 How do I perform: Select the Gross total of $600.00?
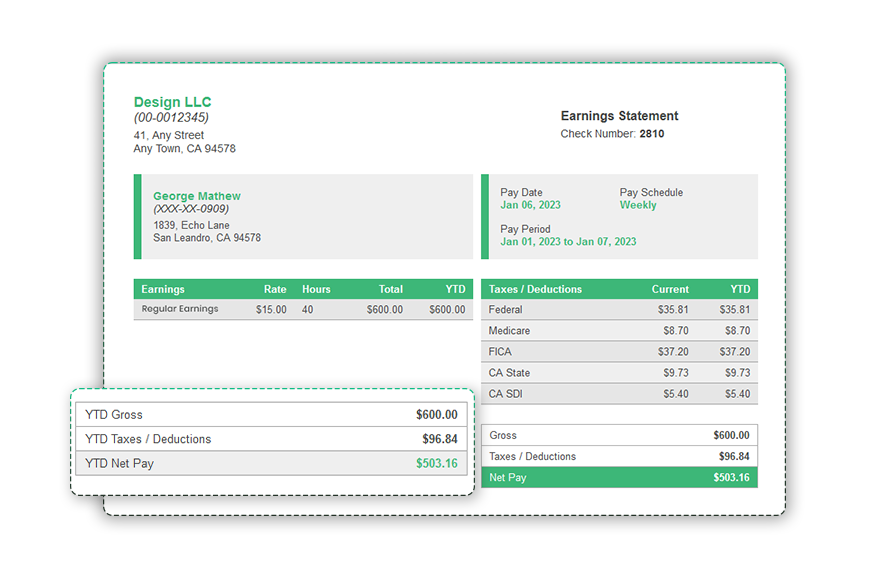pos(732,435)
